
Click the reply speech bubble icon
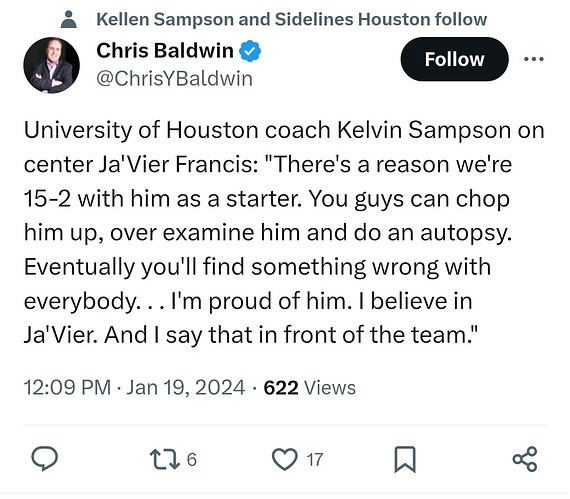(44, 459)
